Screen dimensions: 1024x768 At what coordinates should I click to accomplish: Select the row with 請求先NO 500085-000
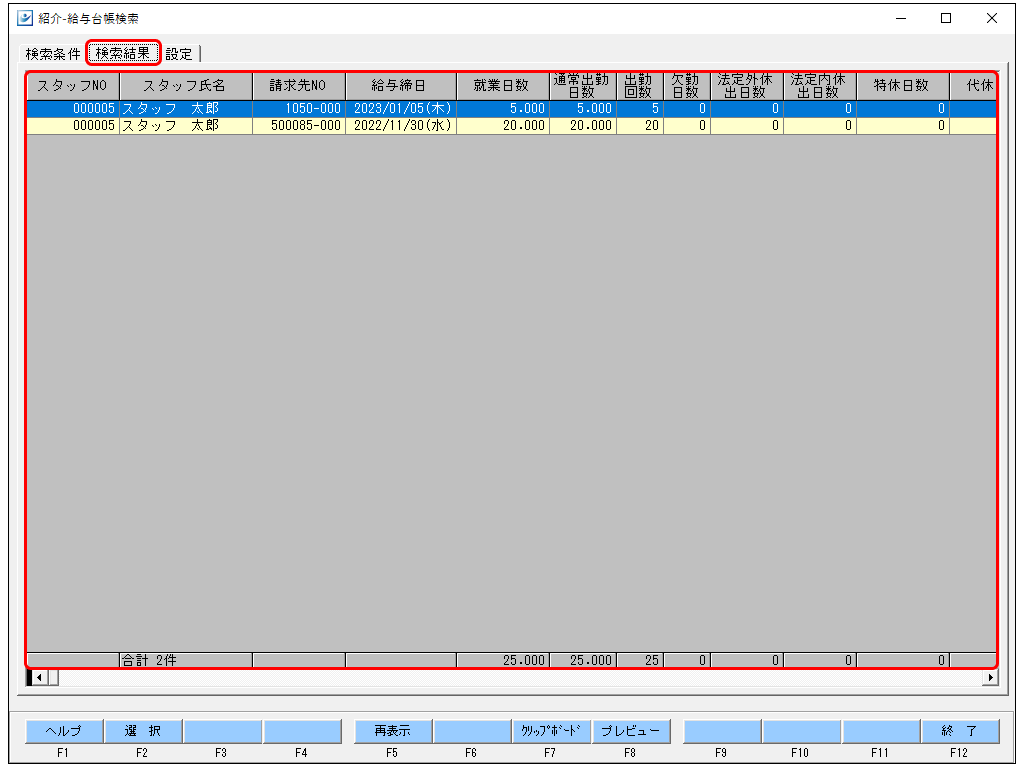[511, 125]
